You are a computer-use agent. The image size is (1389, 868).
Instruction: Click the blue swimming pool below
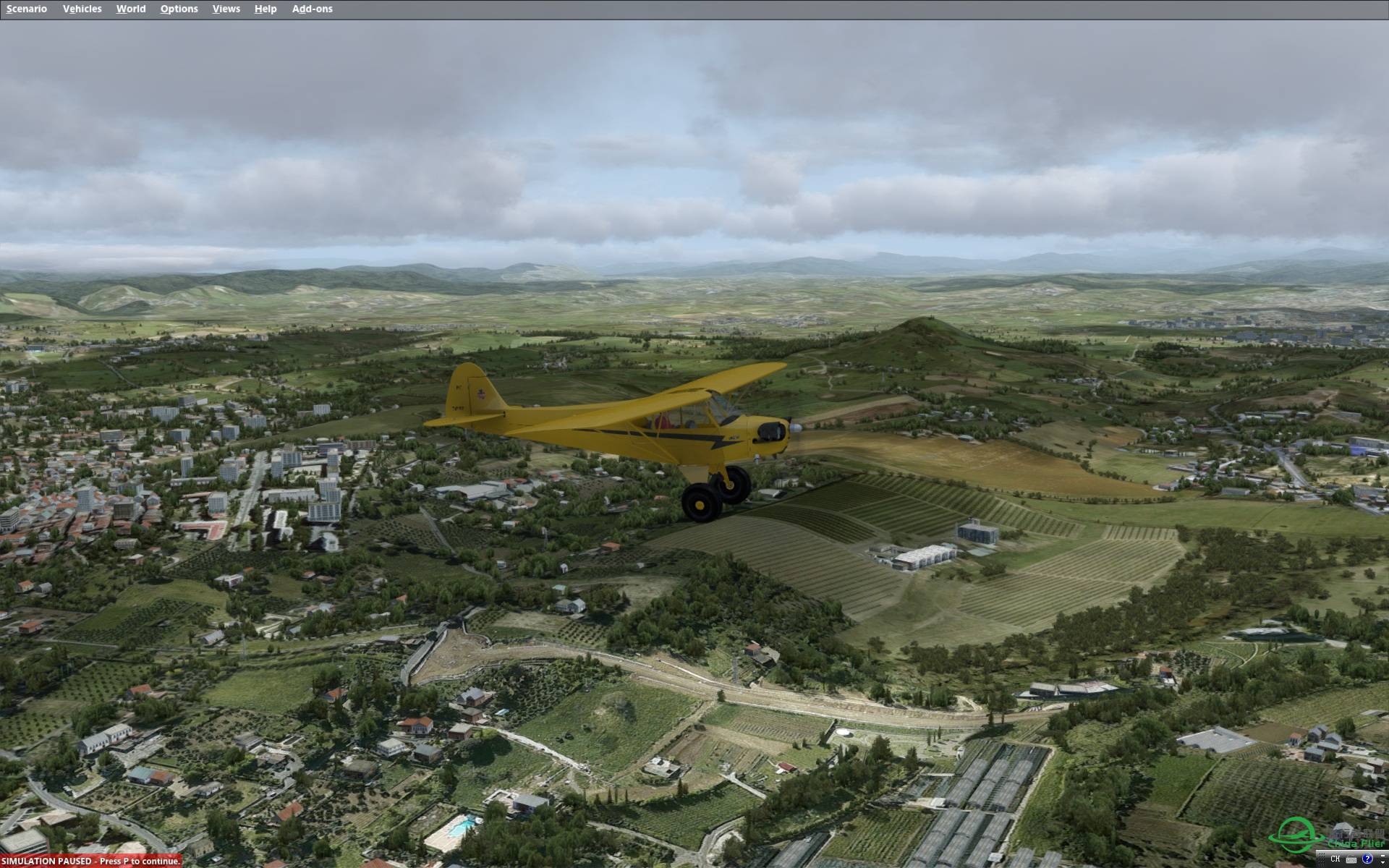[462, 826]
